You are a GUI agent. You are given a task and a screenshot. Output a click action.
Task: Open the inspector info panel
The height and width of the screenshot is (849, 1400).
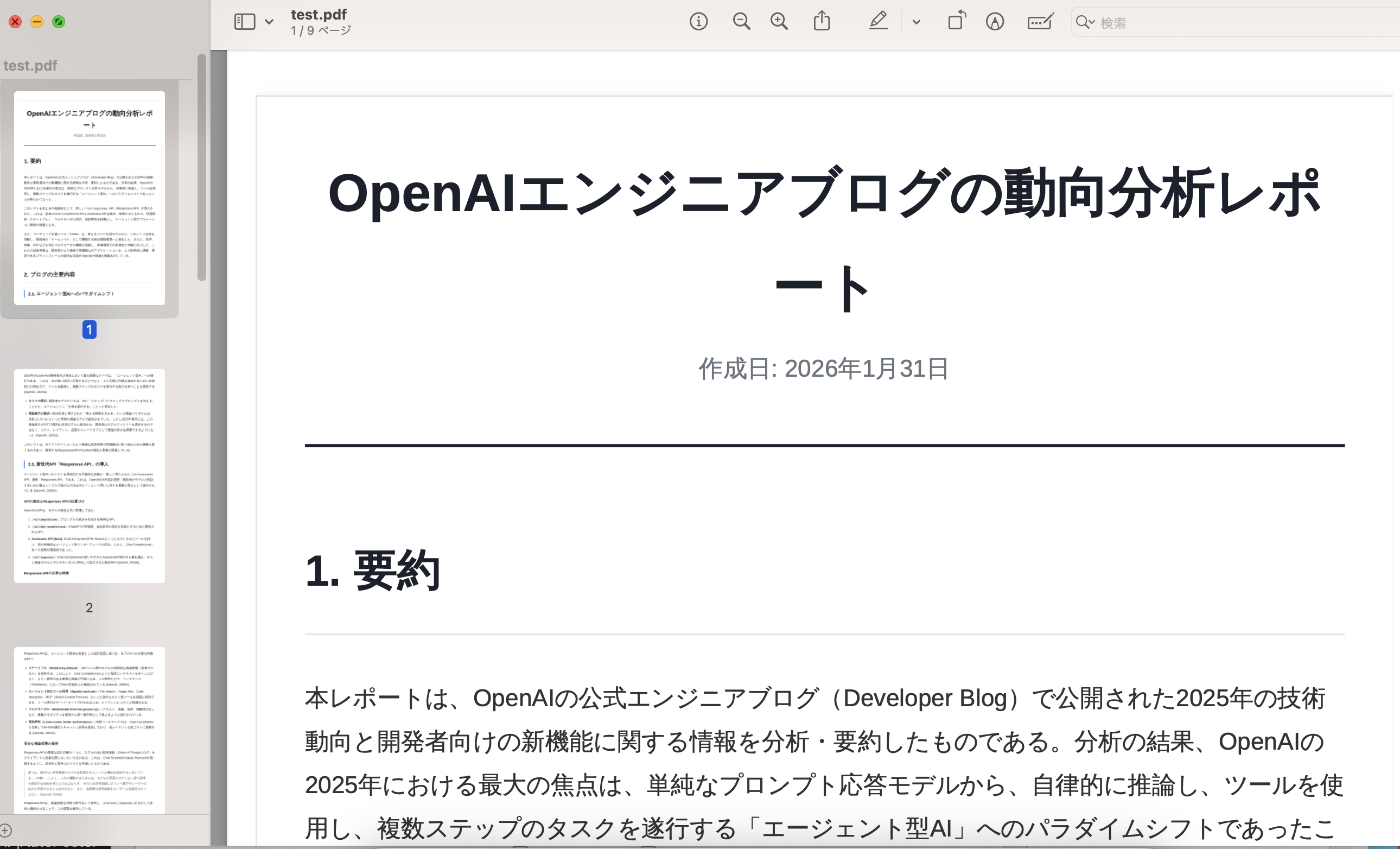[x=698, y=22]
